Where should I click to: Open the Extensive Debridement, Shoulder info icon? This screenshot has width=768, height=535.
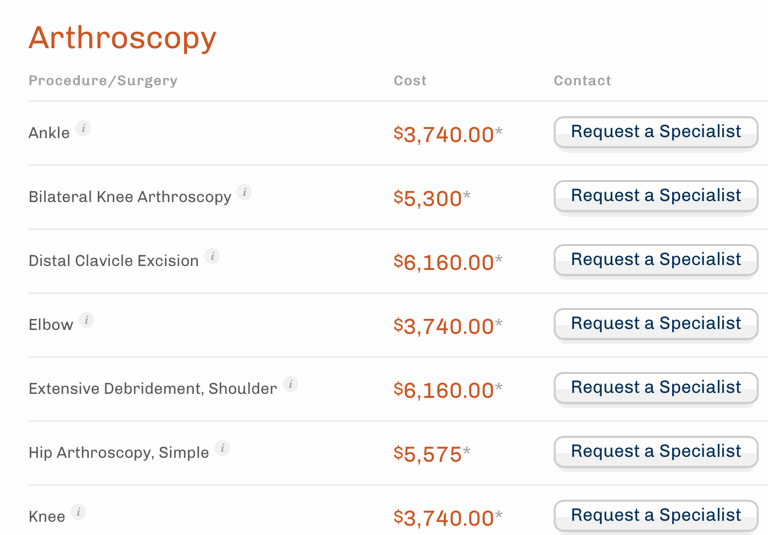(290, 384)
